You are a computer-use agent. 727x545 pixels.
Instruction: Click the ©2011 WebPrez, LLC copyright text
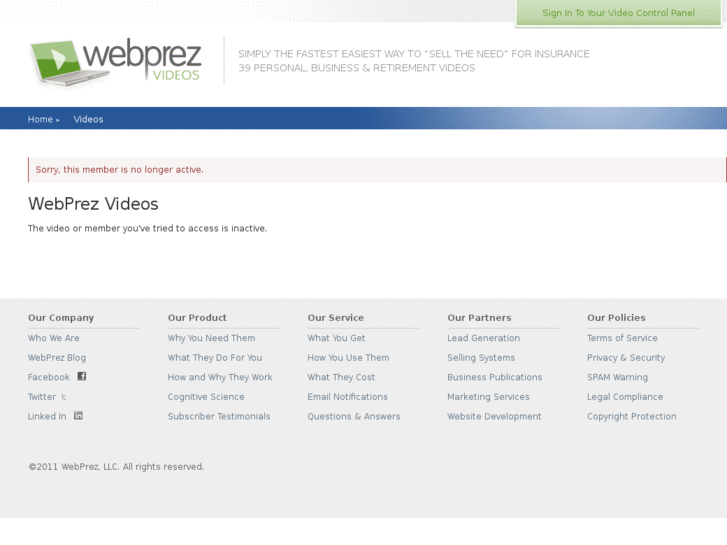click(116, 467)
